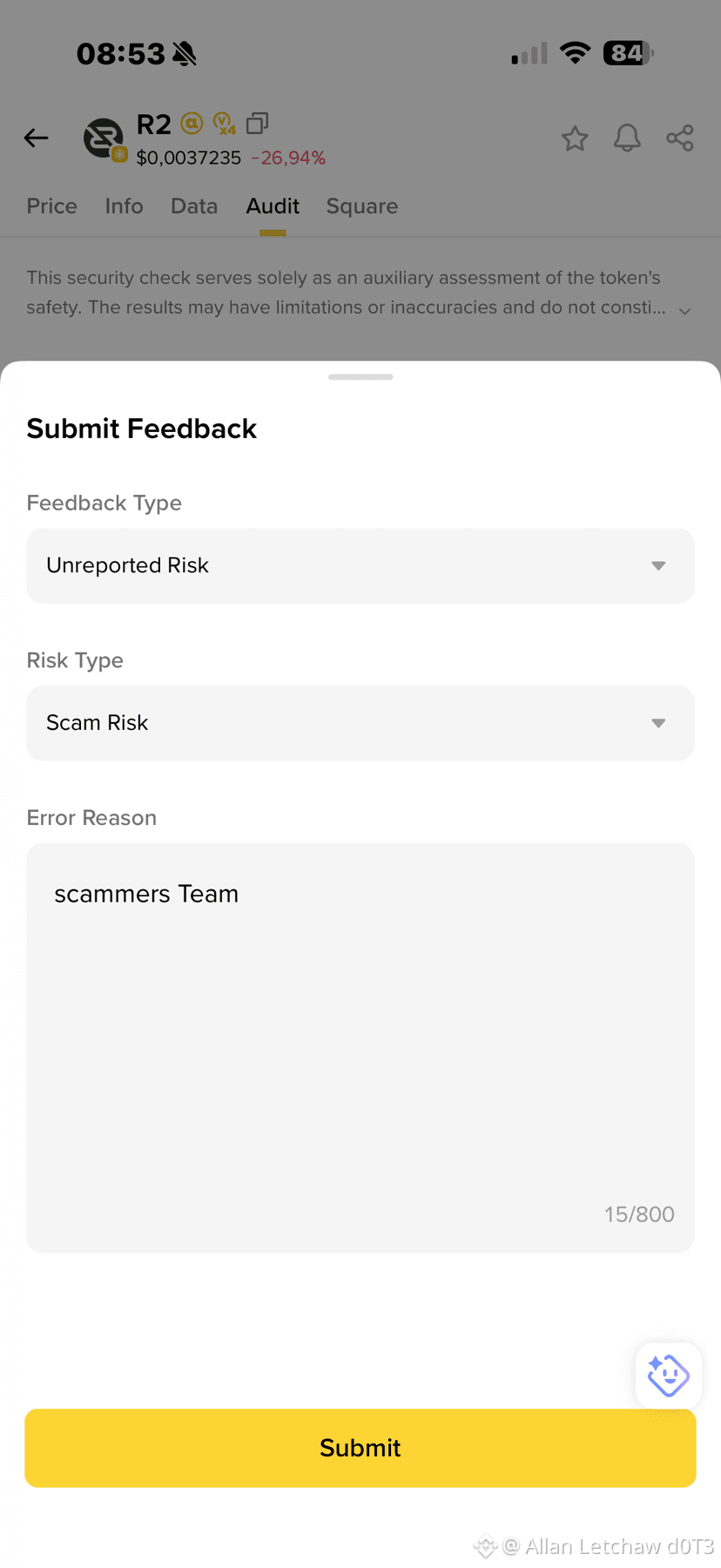
Task: Open the Risk Type Scam Risk dropdown
Action: (x=360, y=723)
